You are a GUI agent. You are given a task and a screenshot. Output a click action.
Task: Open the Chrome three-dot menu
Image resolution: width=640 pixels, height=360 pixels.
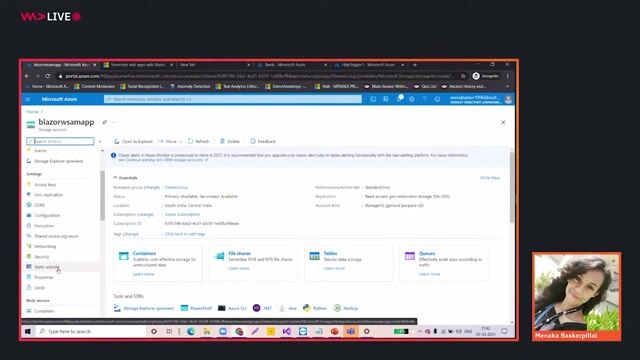coord(508,76)
